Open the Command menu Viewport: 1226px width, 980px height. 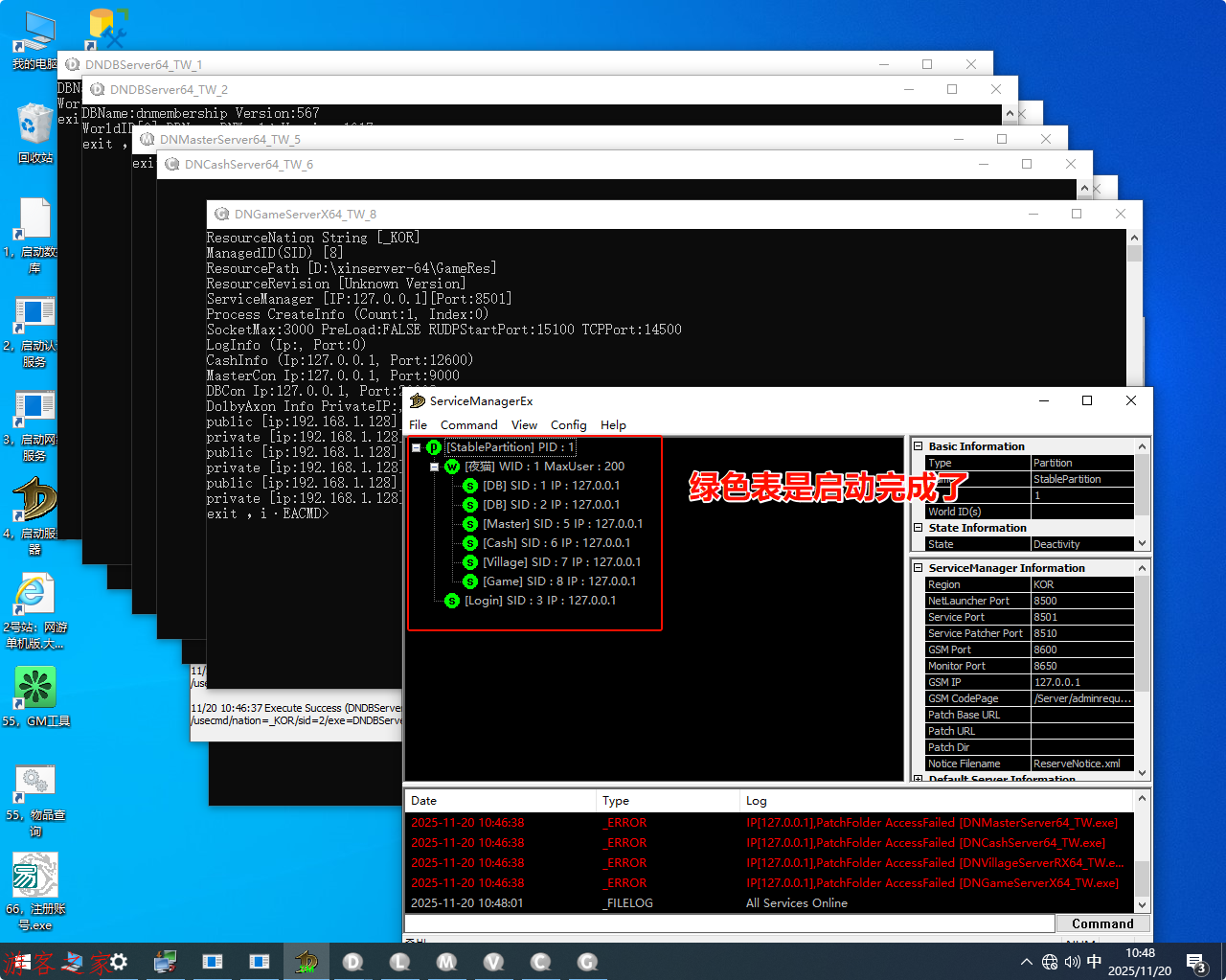pyautogui.click(x=468, y=425)
